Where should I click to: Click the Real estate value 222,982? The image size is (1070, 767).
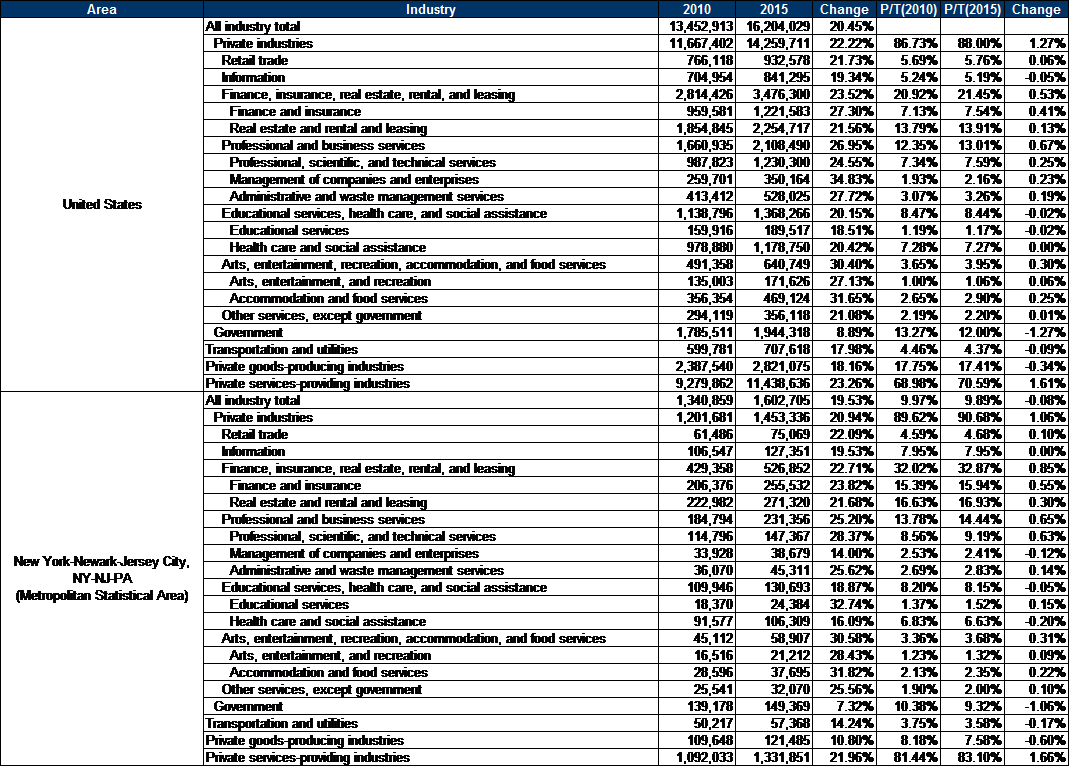(x=697, y=503)
